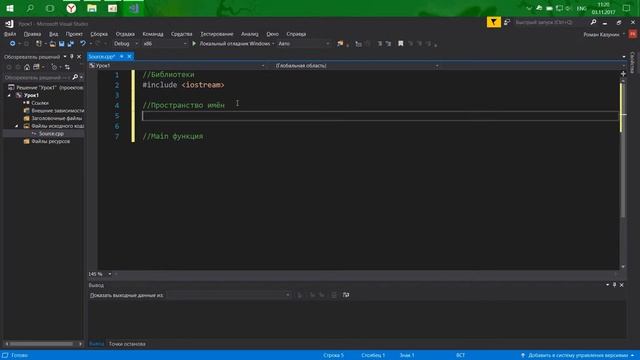640x360 pixels.
Task: Click the Navigate Backward icon in toolbar
Action: tap(12, 44)
